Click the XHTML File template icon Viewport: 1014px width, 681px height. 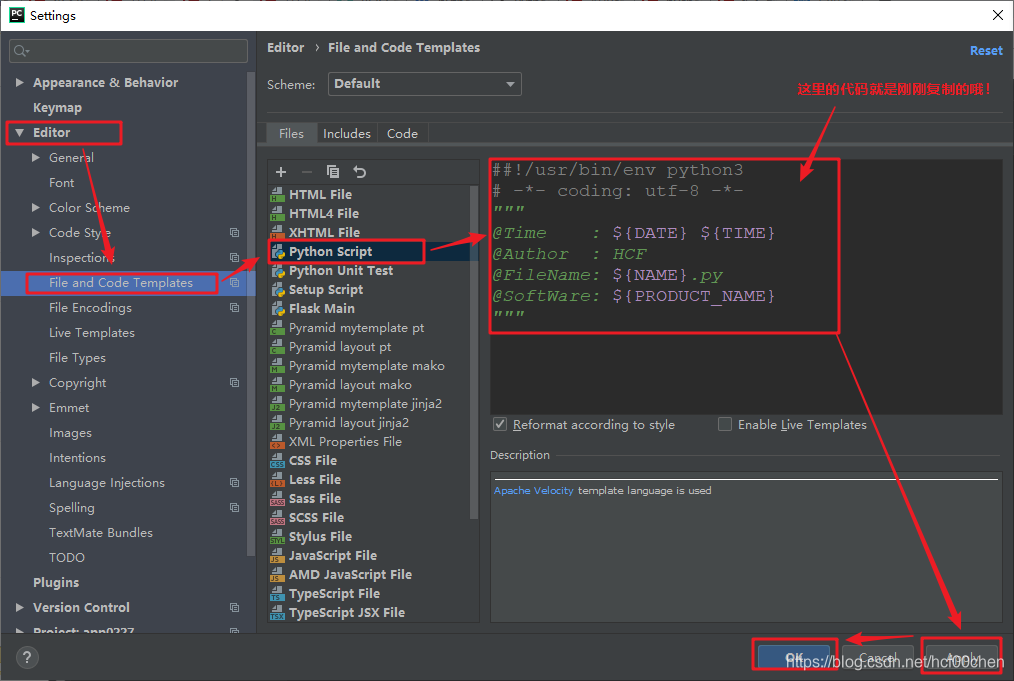pyautogui.click(x=277, y=232)
